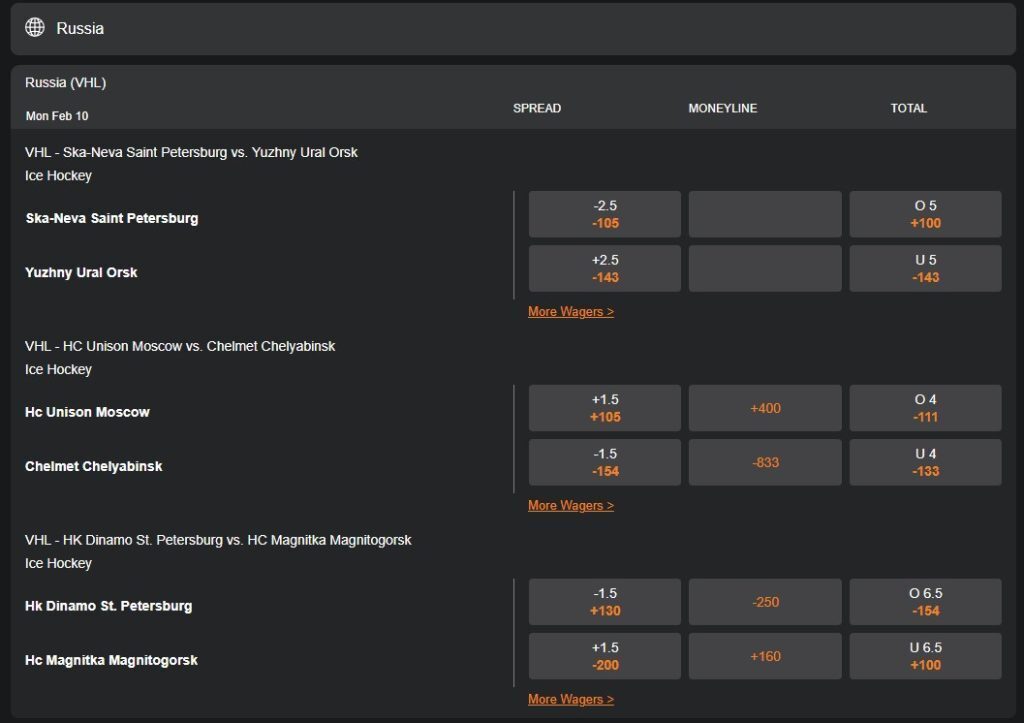This screenshot has width=1024, height=723.
Task: Bet Under 6.5 at +100
Action: 925,656
